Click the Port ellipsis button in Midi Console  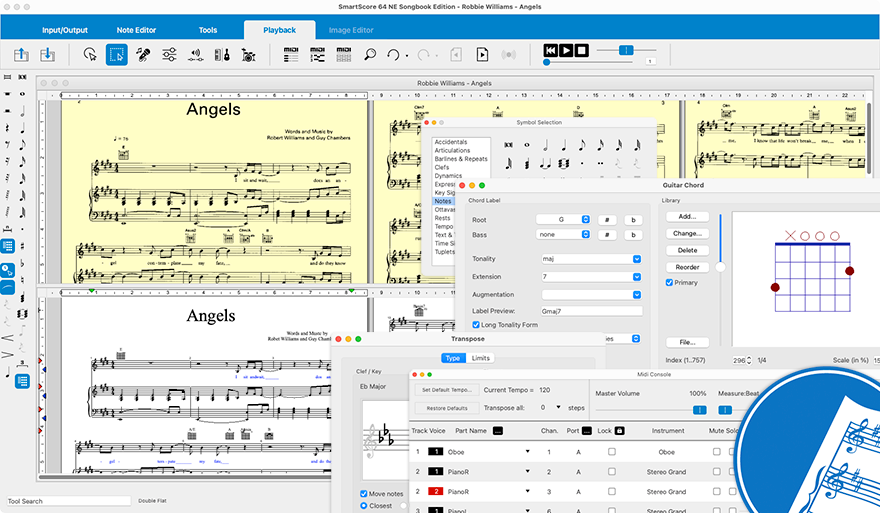click(586, 430)
